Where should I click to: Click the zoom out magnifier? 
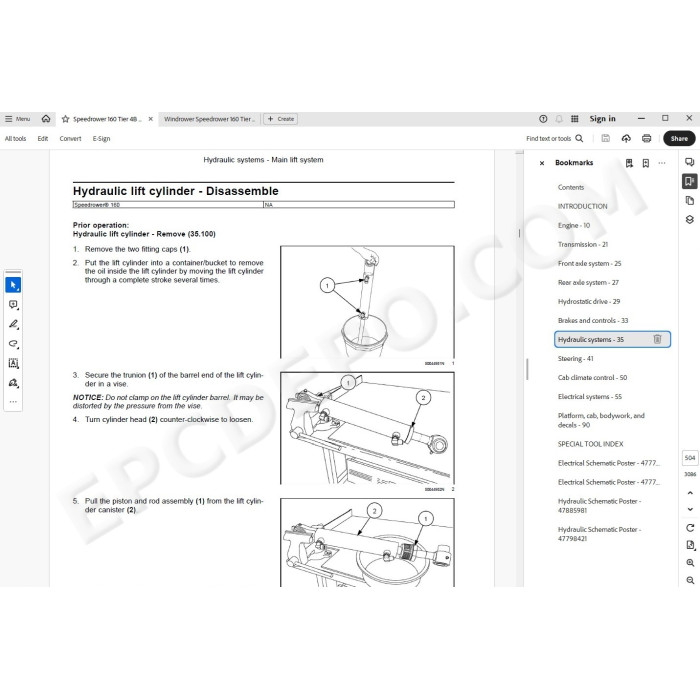690,580
